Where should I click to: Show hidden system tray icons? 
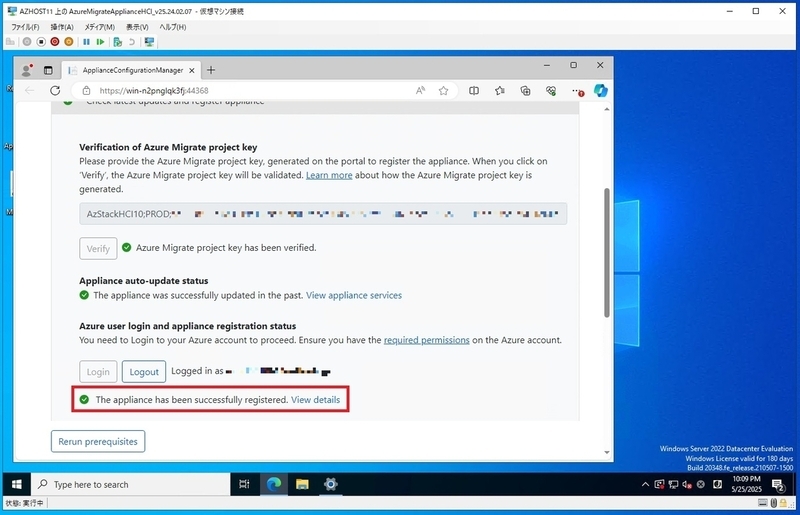point(645,484)
